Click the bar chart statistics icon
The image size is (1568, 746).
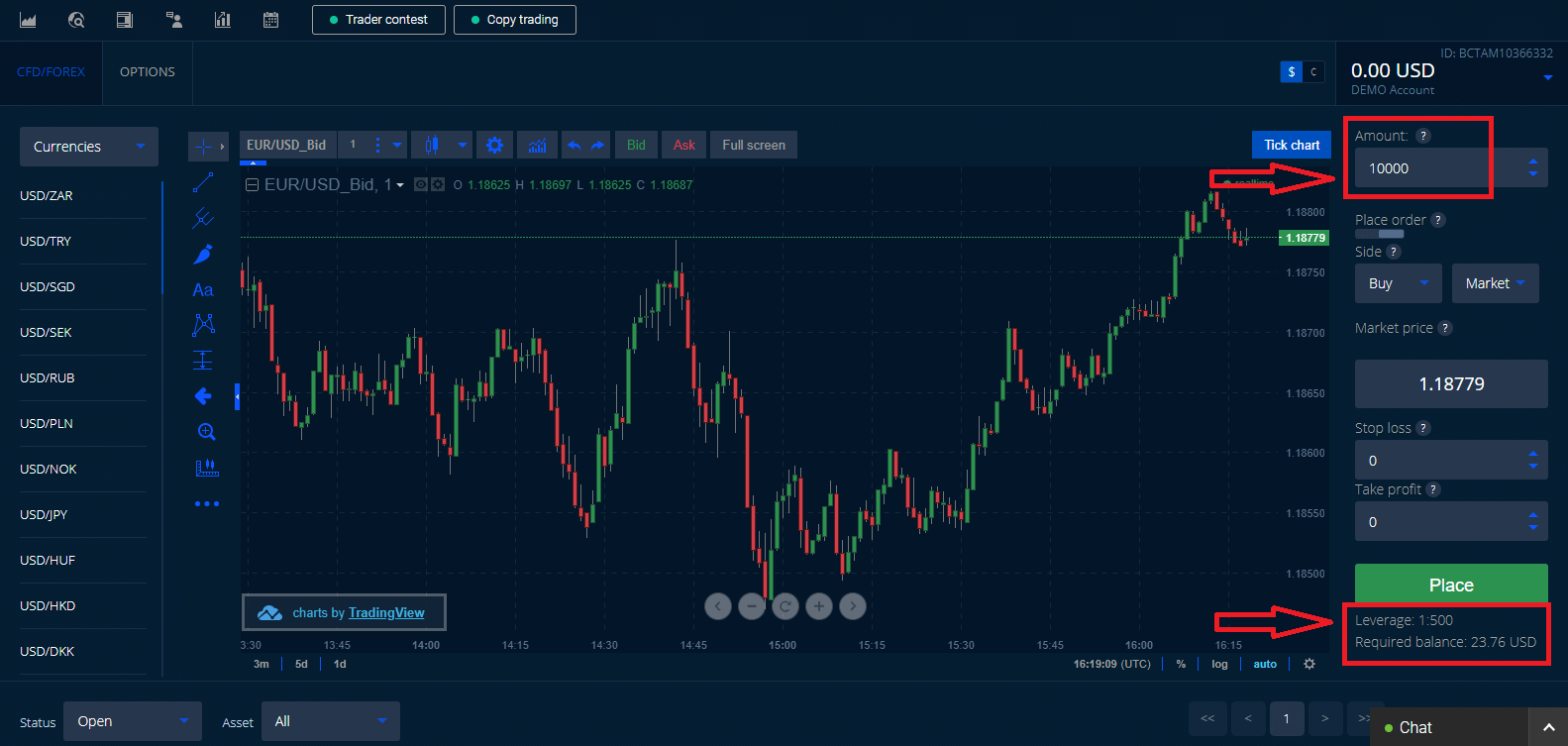223,20
